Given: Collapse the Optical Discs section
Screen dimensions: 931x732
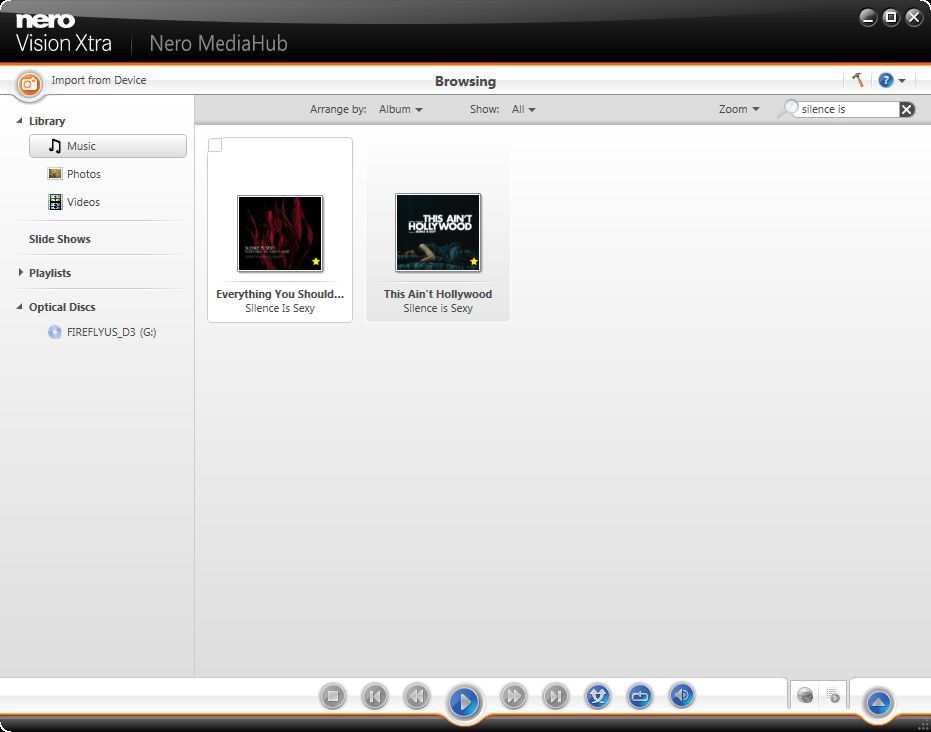Looking at the screenshot, I should (19, 306).
